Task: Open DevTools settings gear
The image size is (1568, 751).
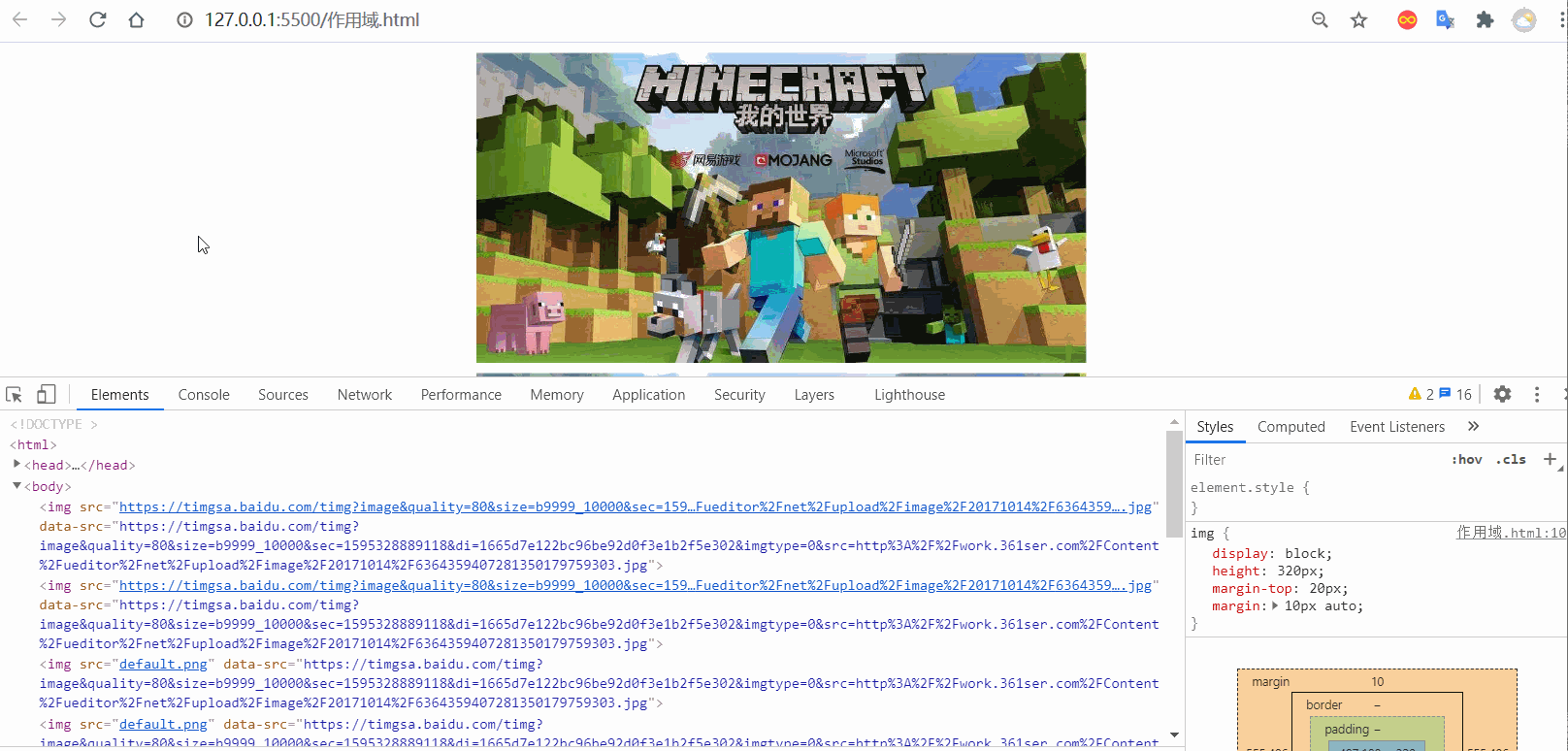Action: 1502,394
